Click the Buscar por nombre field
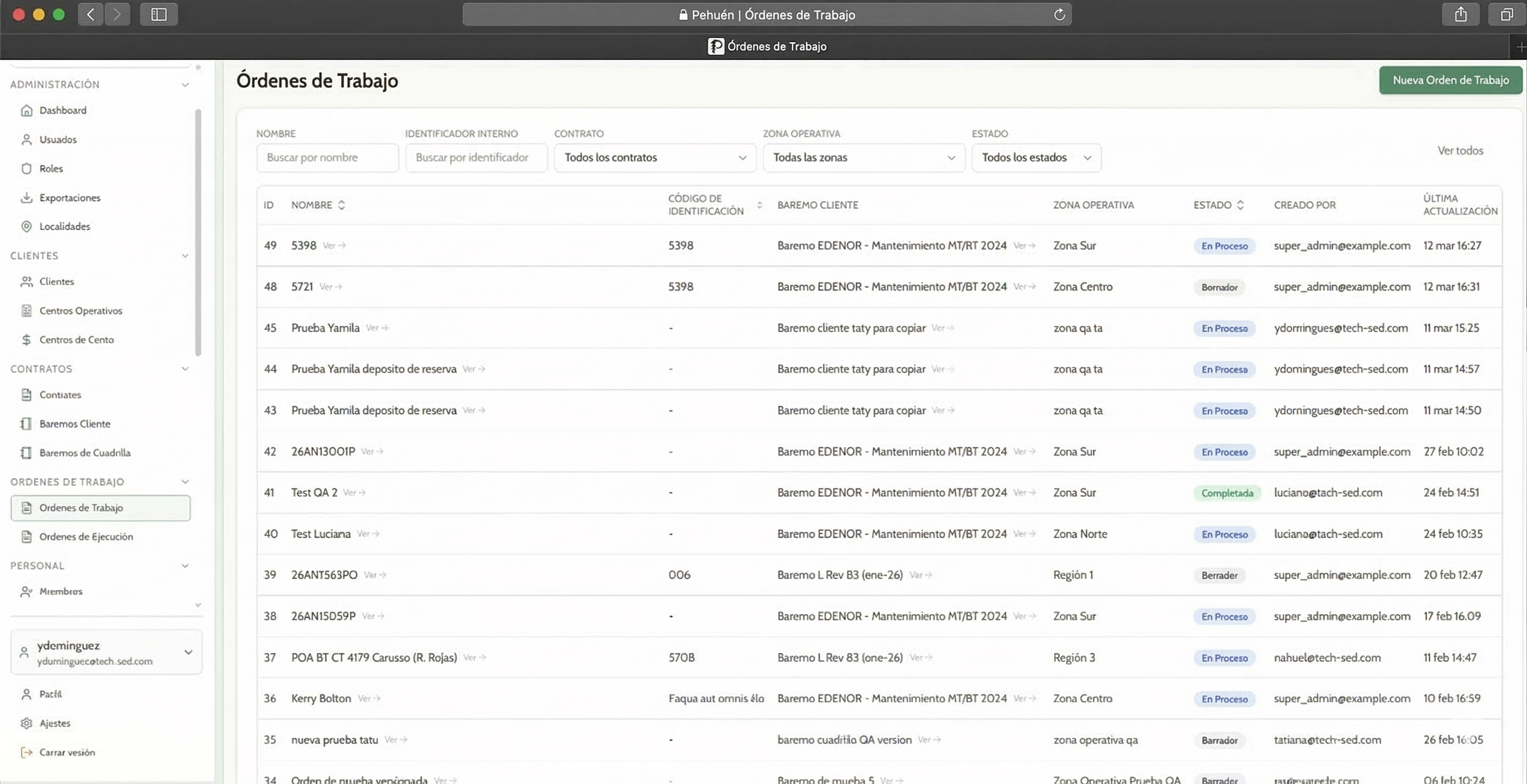 327,158
